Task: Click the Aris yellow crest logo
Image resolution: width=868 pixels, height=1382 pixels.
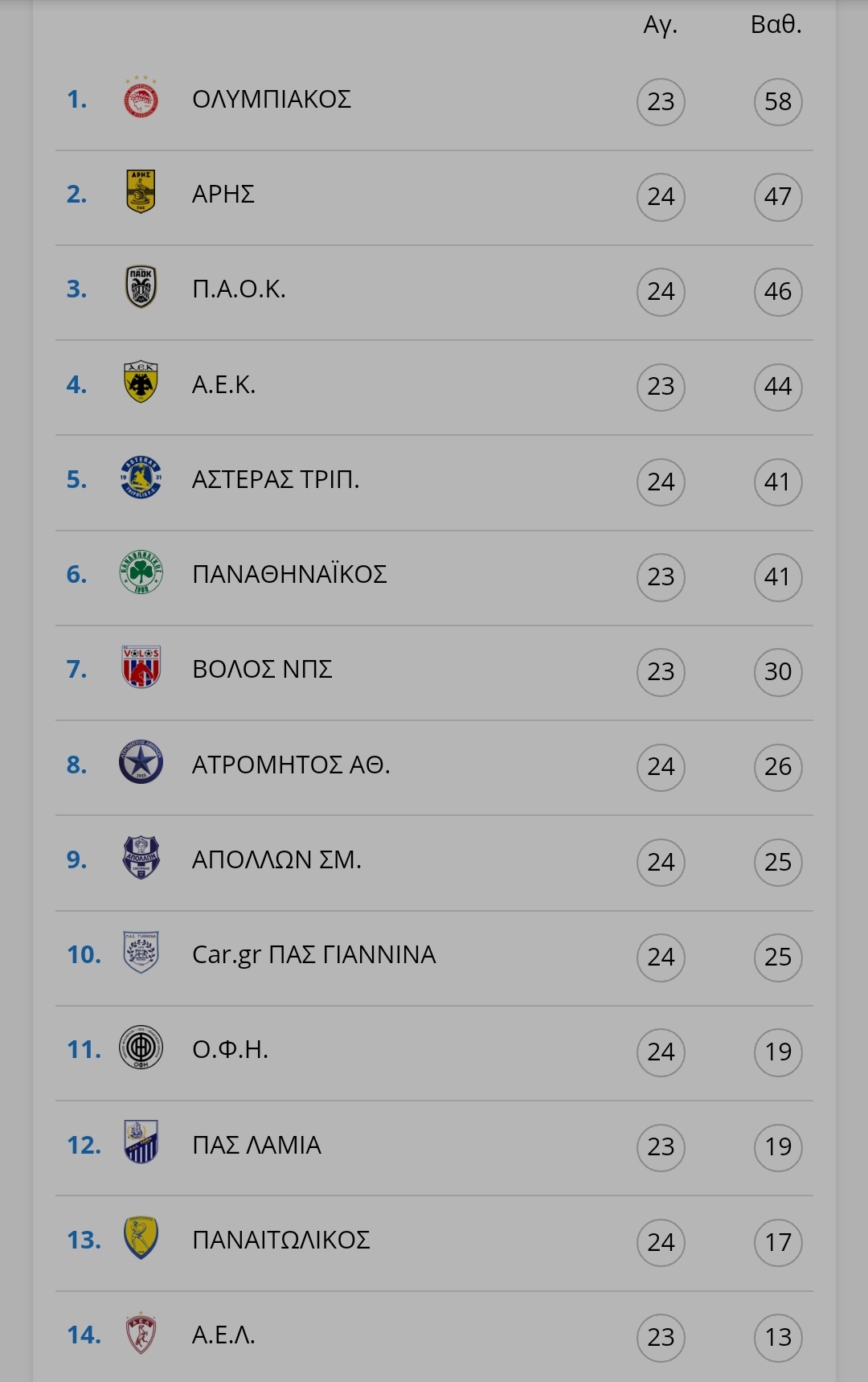Action: (141, 192)
